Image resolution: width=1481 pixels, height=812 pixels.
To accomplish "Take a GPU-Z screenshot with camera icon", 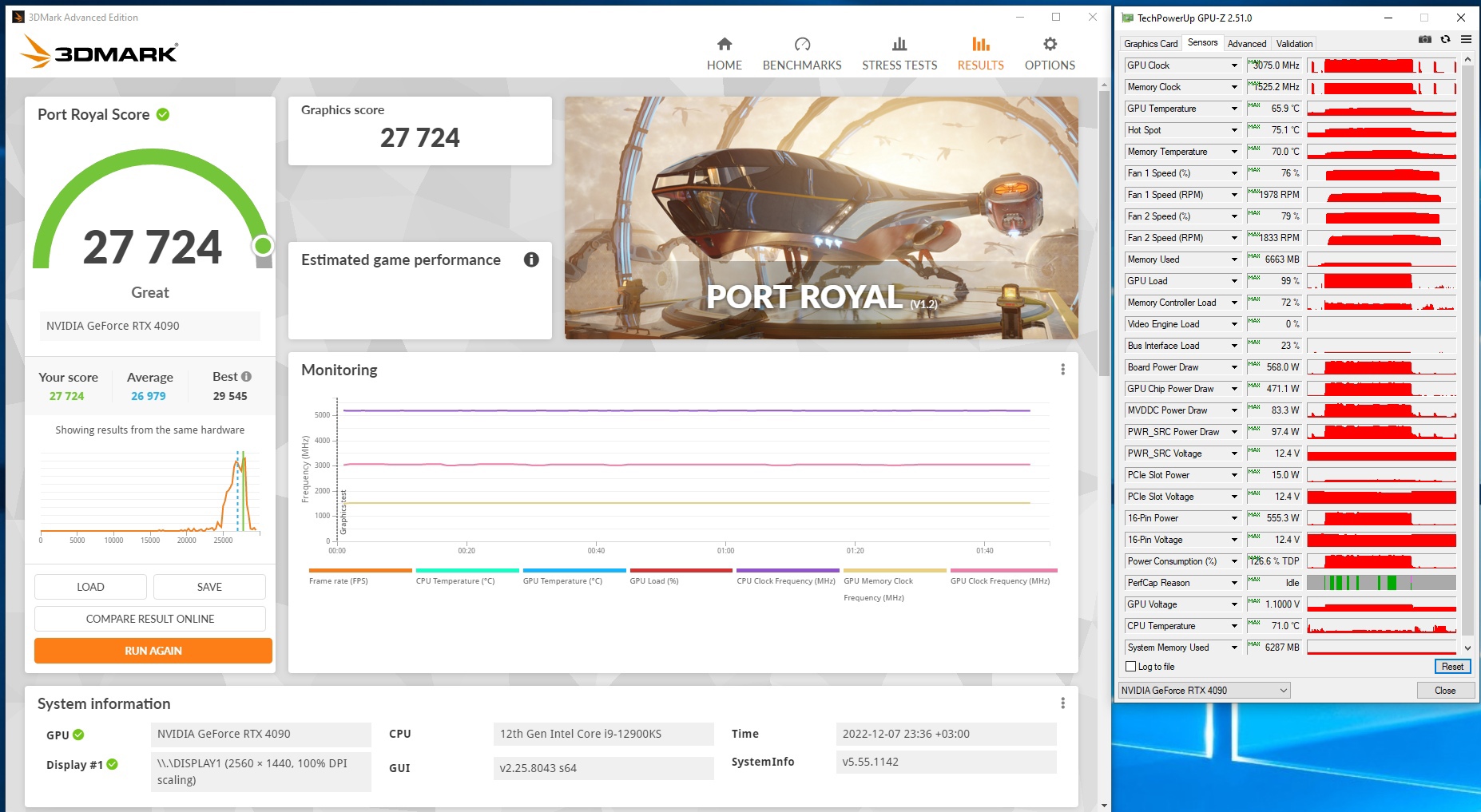I will 1424,39.
